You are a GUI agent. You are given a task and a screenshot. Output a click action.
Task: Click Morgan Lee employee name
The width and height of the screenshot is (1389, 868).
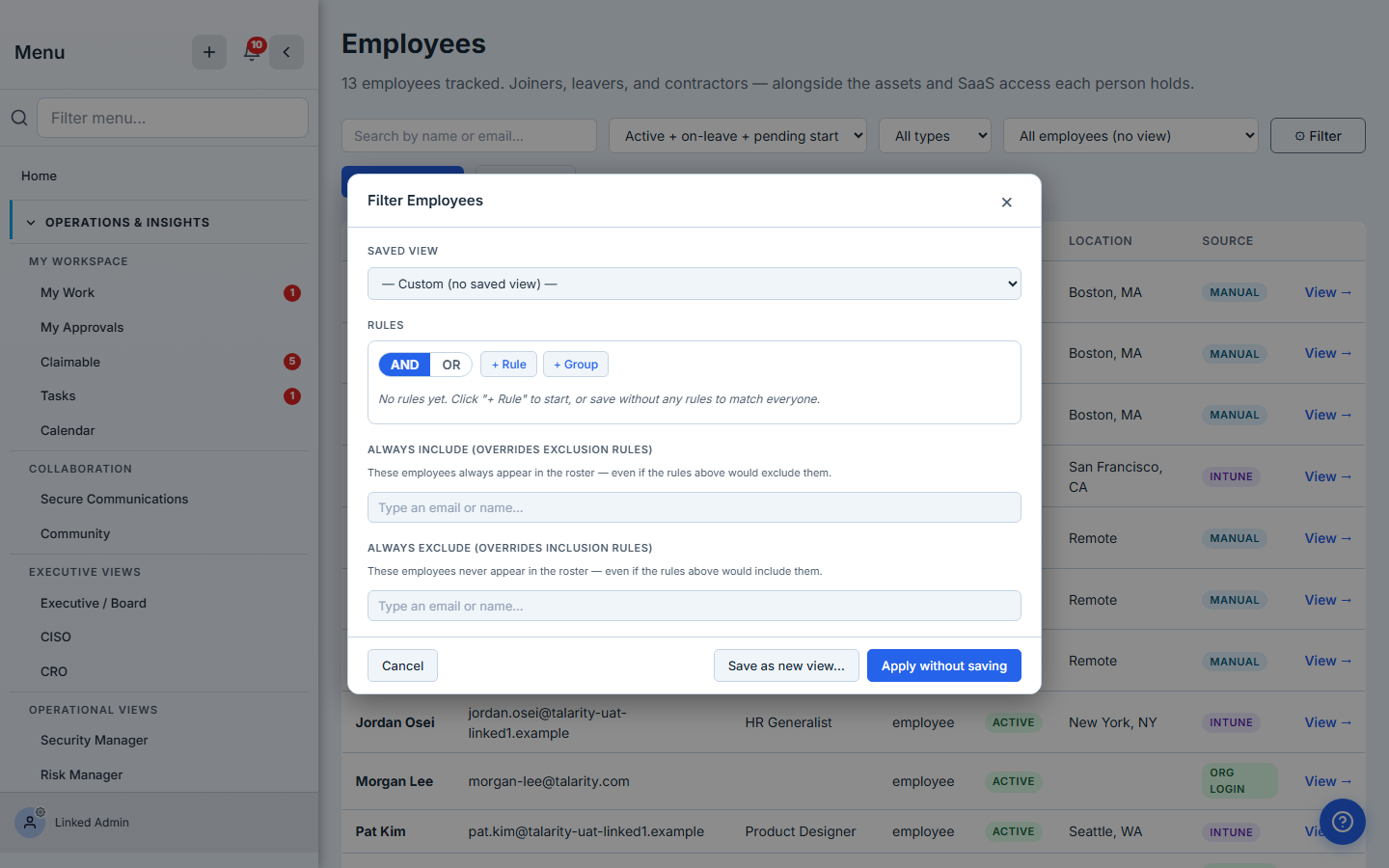(x=394, y=781)
